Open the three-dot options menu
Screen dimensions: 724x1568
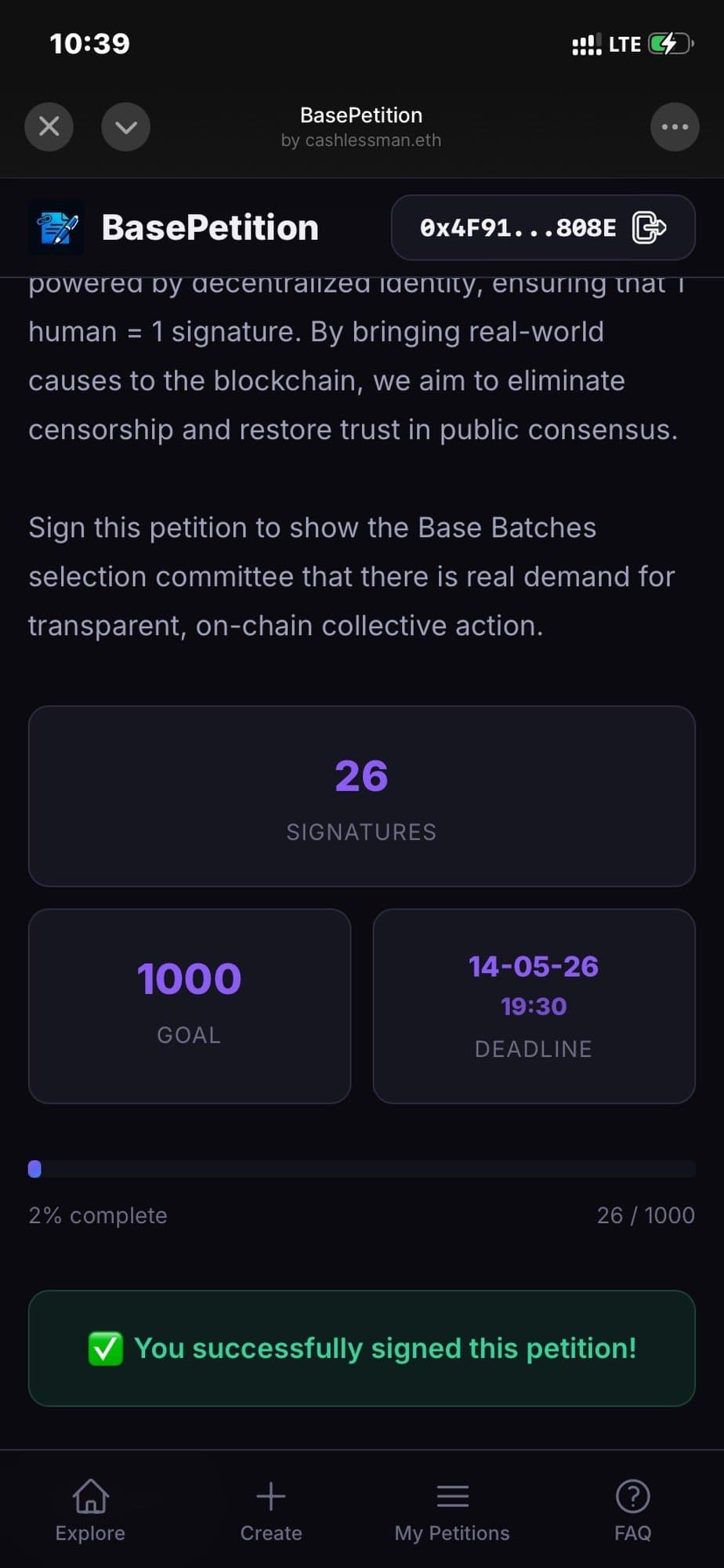point(674,126)
